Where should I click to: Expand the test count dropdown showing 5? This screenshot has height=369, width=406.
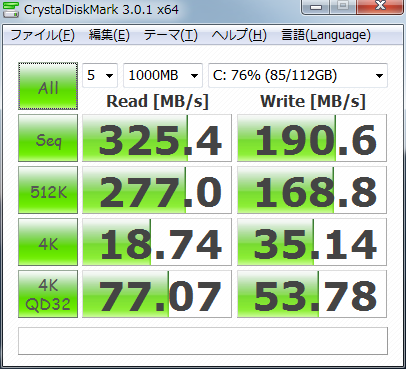(x=100, y=75)
